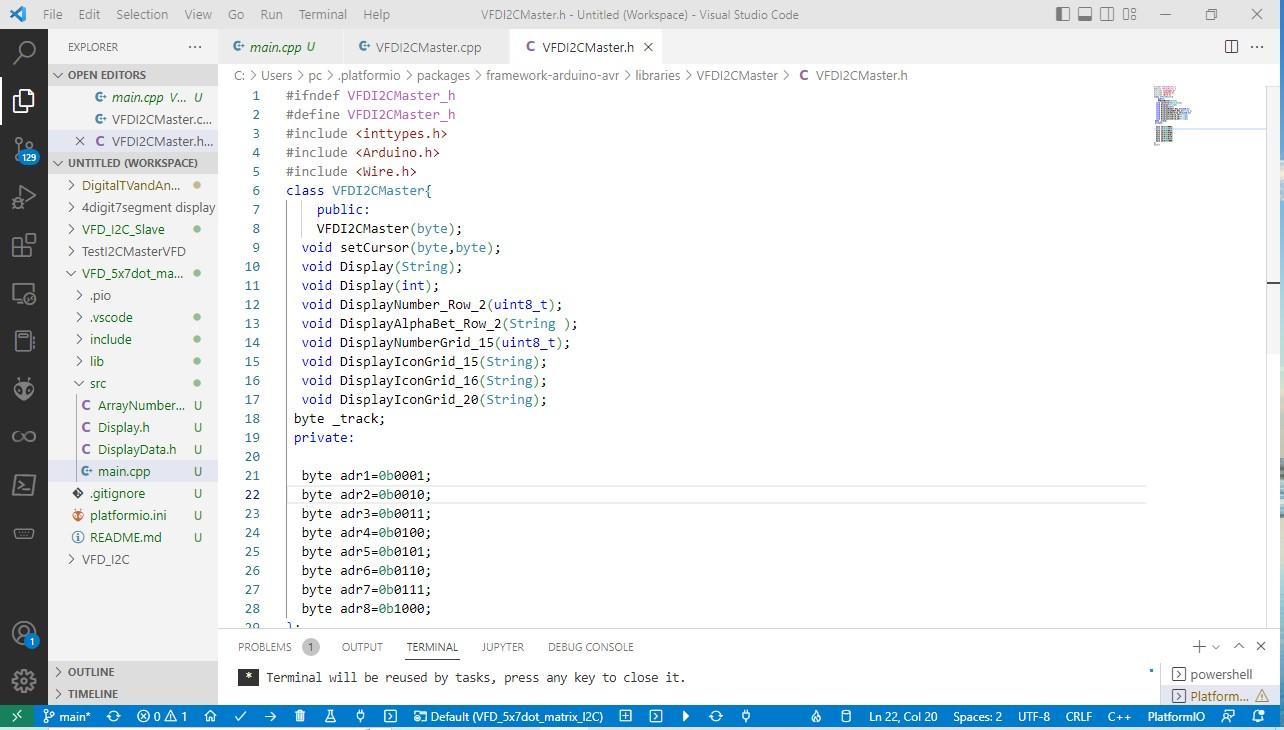1284x730 pixels.
Task: Open the Manage gear icon
Action: pyautogui.click(x=24, y=681)
